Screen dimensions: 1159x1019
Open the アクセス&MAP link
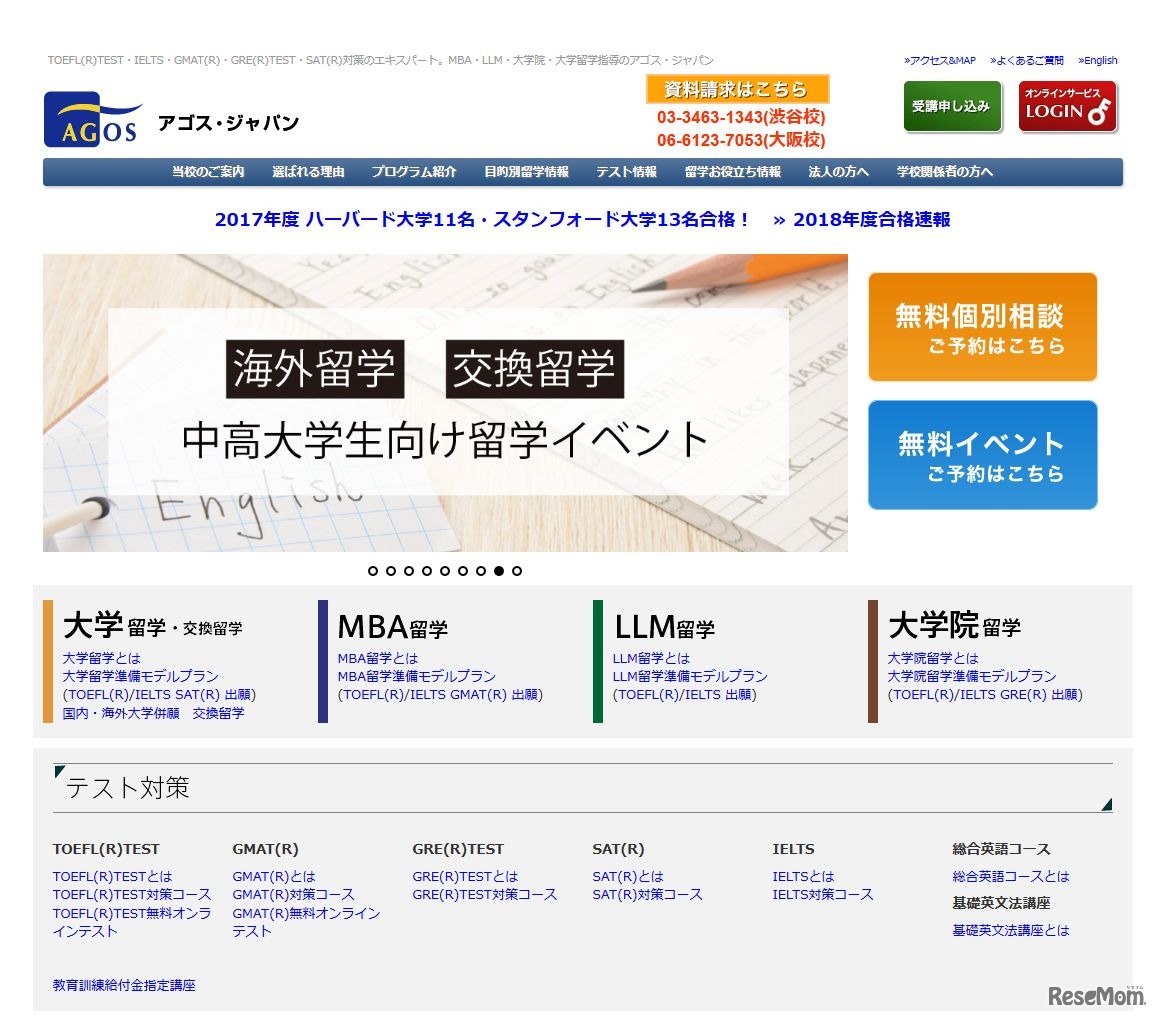pyautogui.click(x=939, y=61)
